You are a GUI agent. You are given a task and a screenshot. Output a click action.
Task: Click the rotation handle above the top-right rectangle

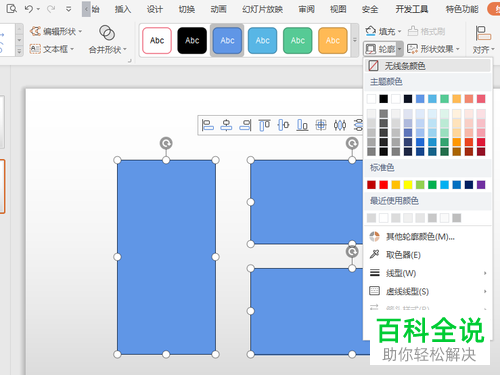(352, 143)
